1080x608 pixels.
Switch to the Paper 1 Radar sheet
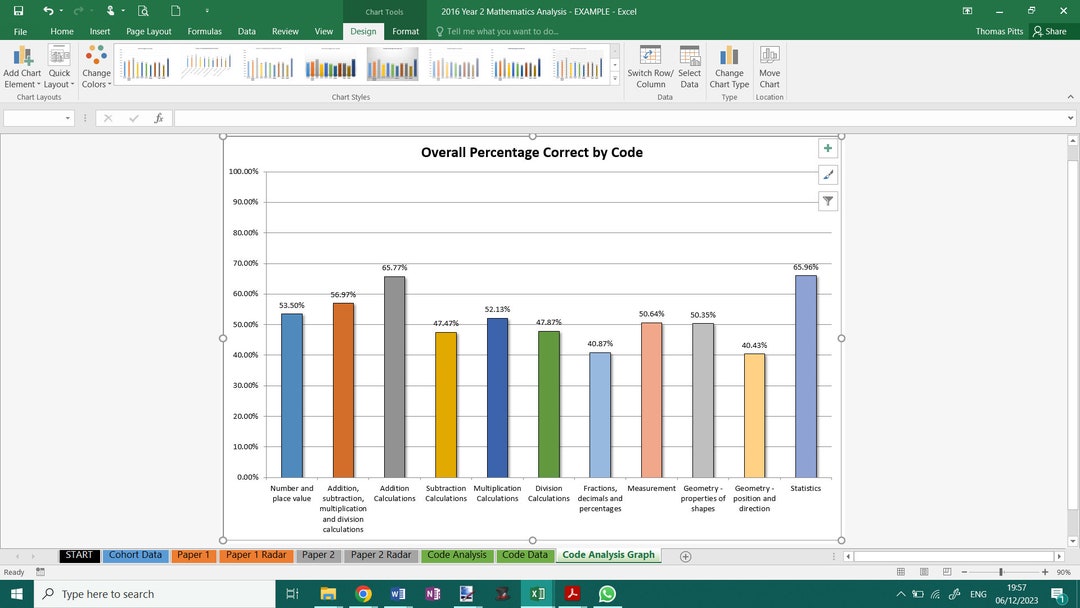point(255,555)
